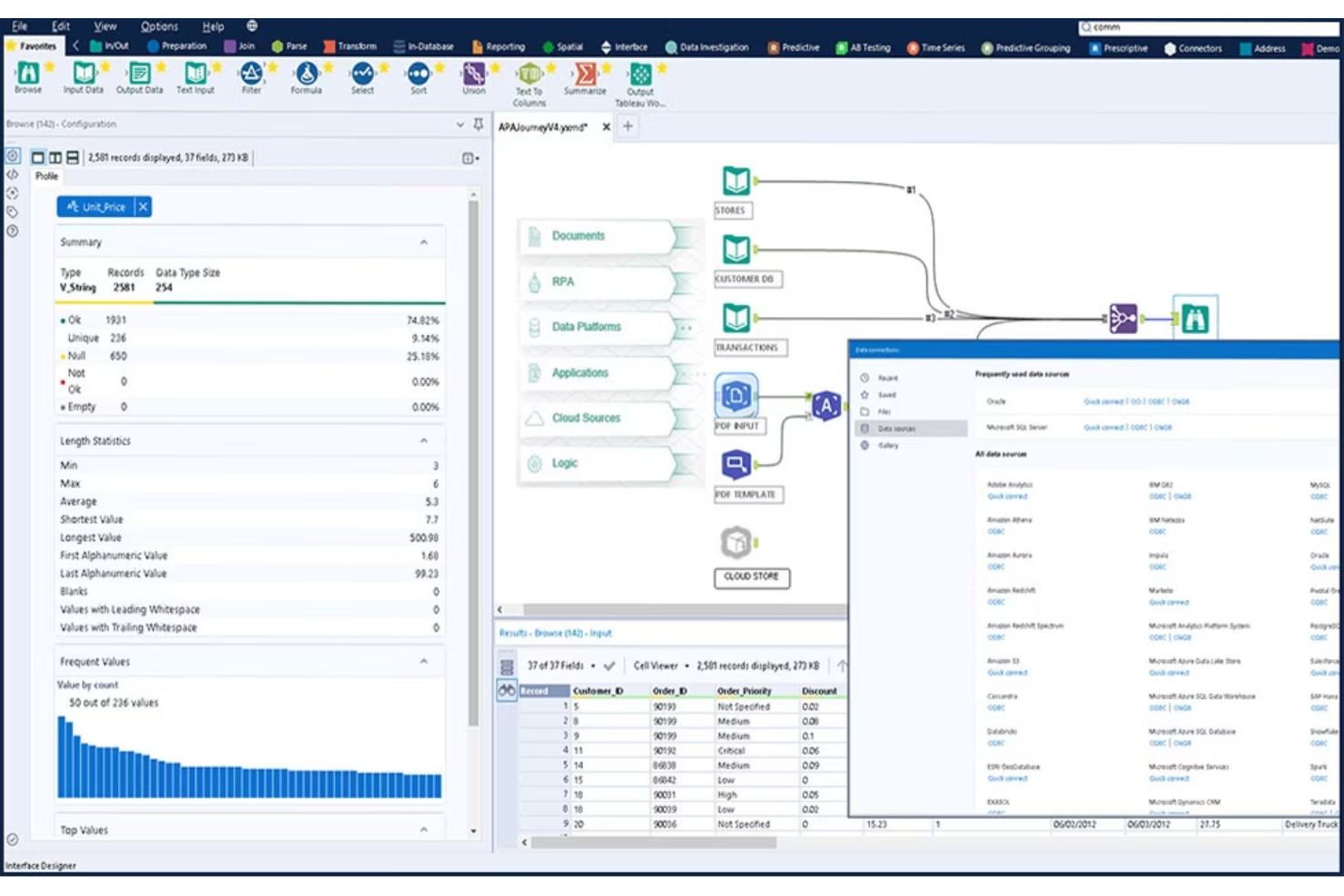Switch to the Preparation tool tab
1344x896 pixels.
tap(177, 45)
